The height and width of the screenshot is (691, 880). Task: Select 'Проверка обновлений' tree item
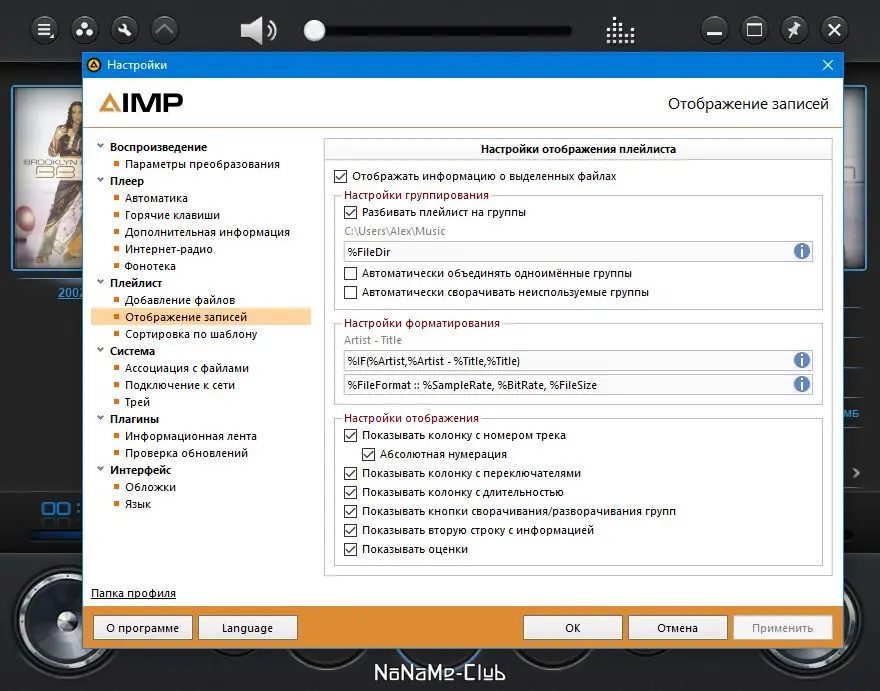tap(186, 453)
